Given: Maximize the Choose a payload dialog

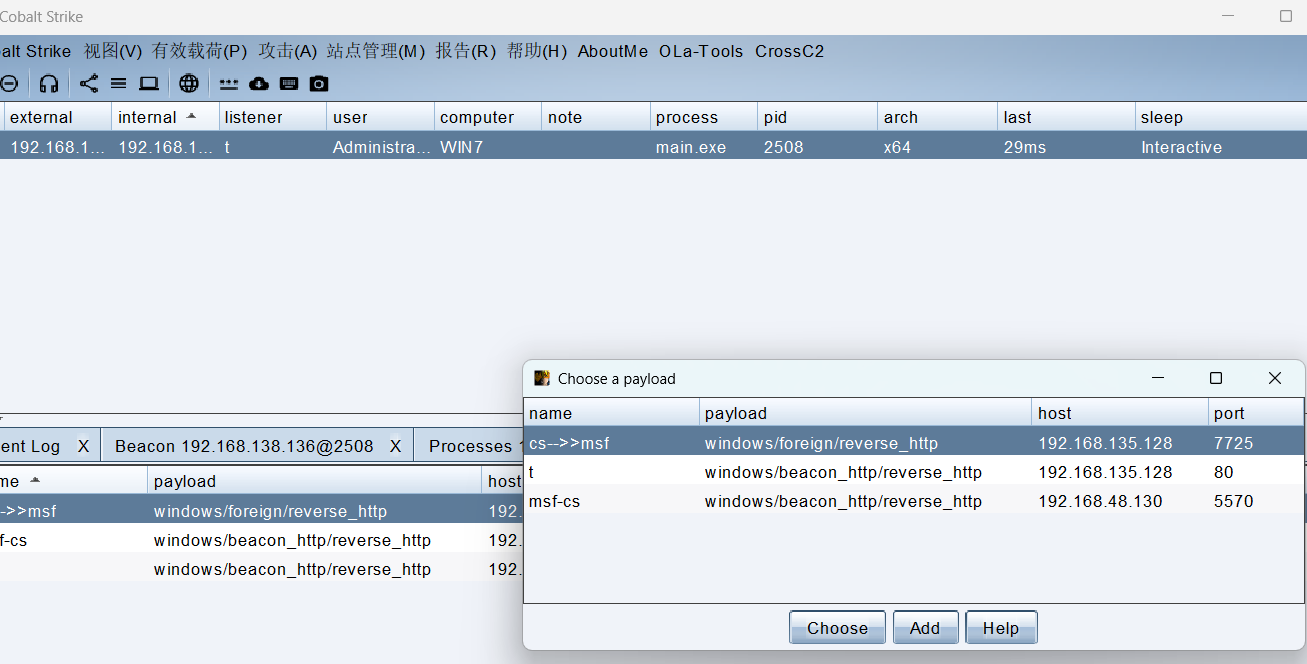Looking at the screenshot, I should pyautogui.click(x=1216, y=378).
